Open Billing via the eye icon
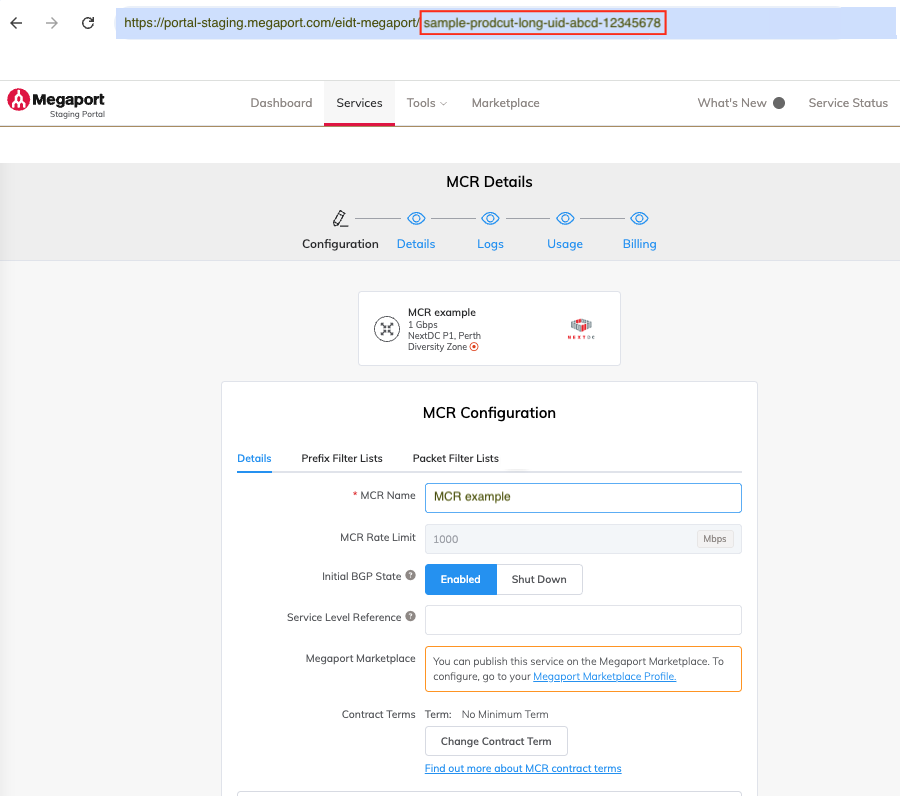Screen dimensions: 900x796 pyautogui.click(x=639, y=218)
